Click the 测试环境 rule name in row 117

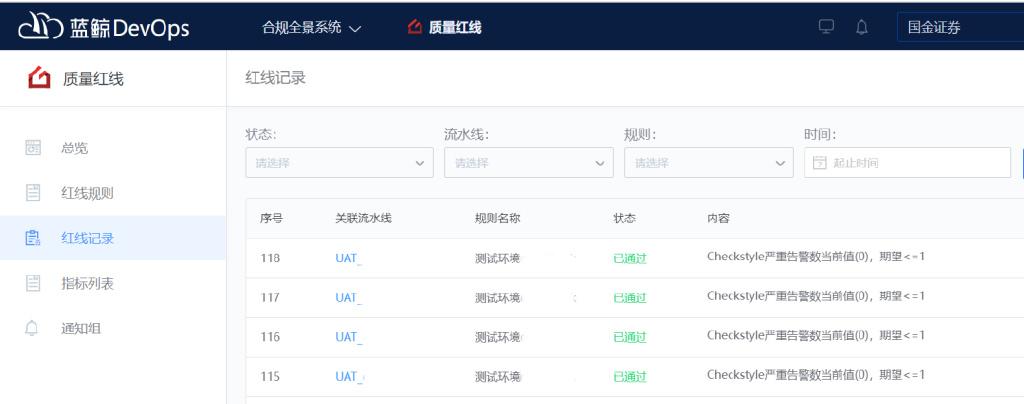tap(498, 298)
